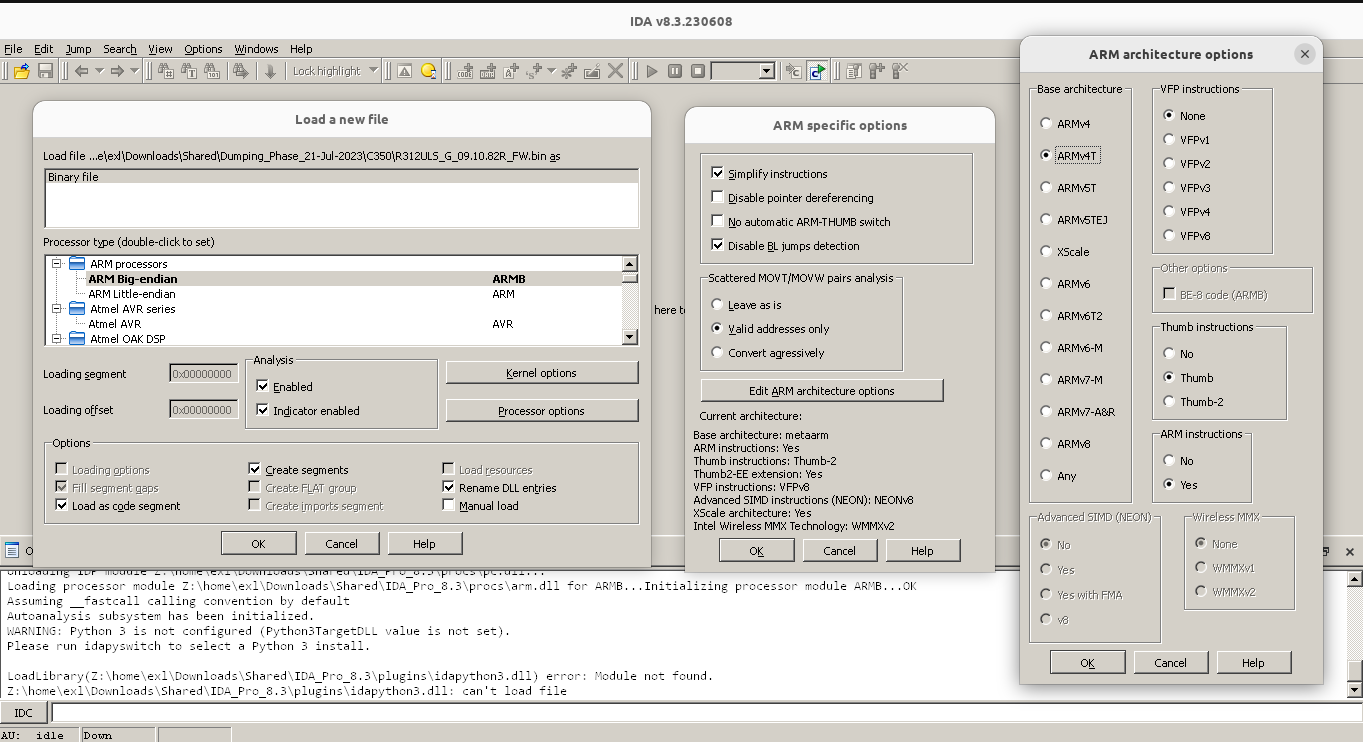Viewport: 1363px width, 742px height.
Task: Click the warning triangle toolbar icon
Action: point(404,71)
